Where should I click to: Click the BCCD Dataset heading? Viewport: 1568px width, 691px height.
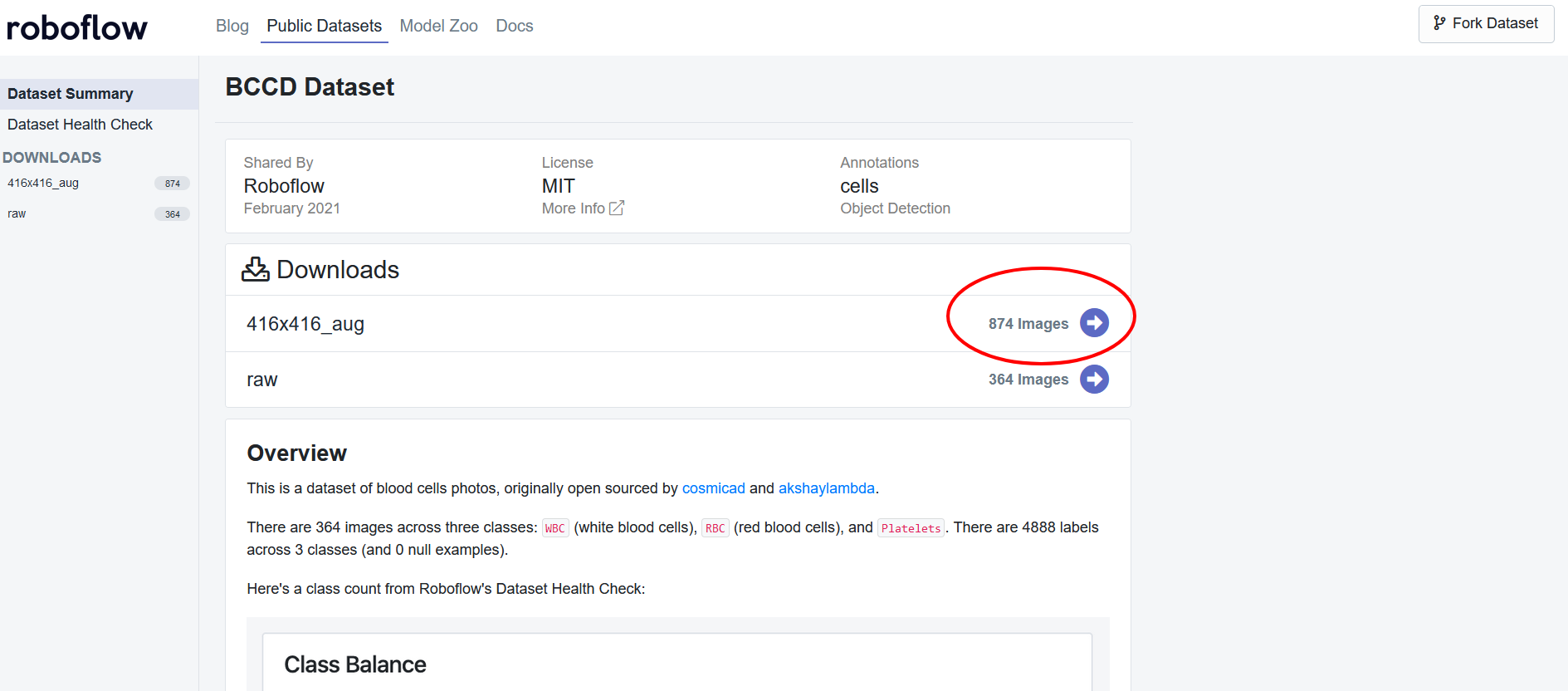tap(310, 86)
